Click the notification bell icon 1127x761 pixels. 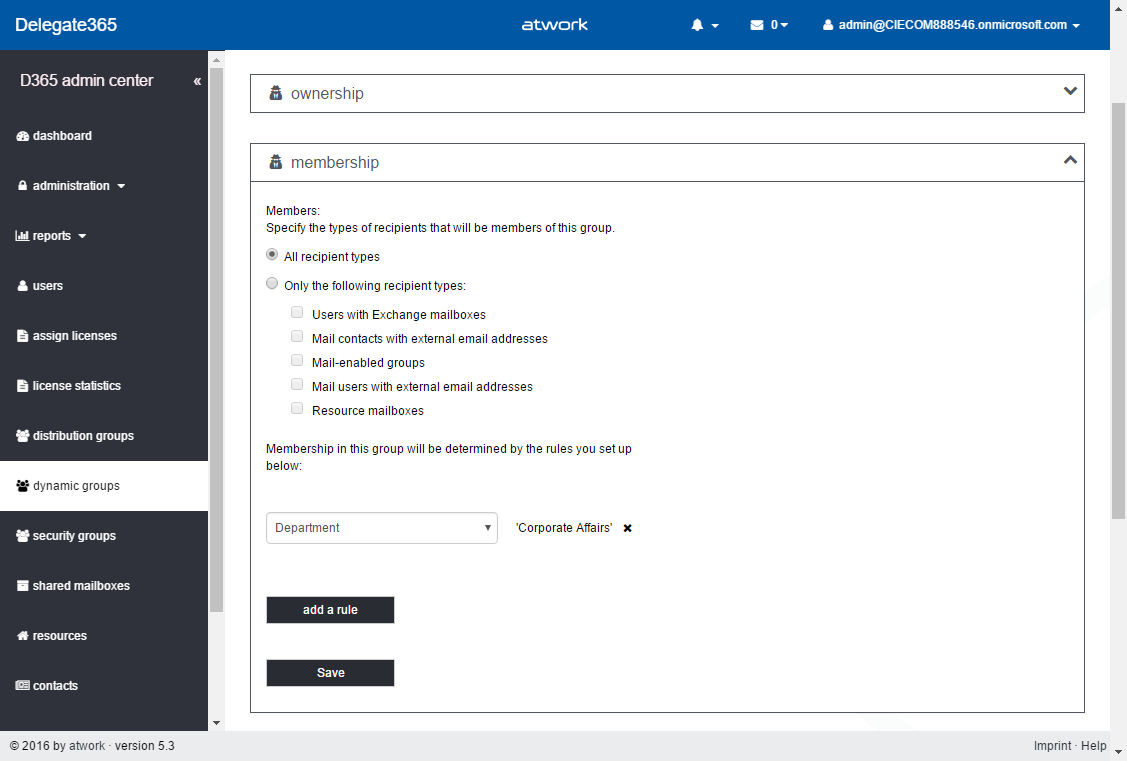pos(697,25)
